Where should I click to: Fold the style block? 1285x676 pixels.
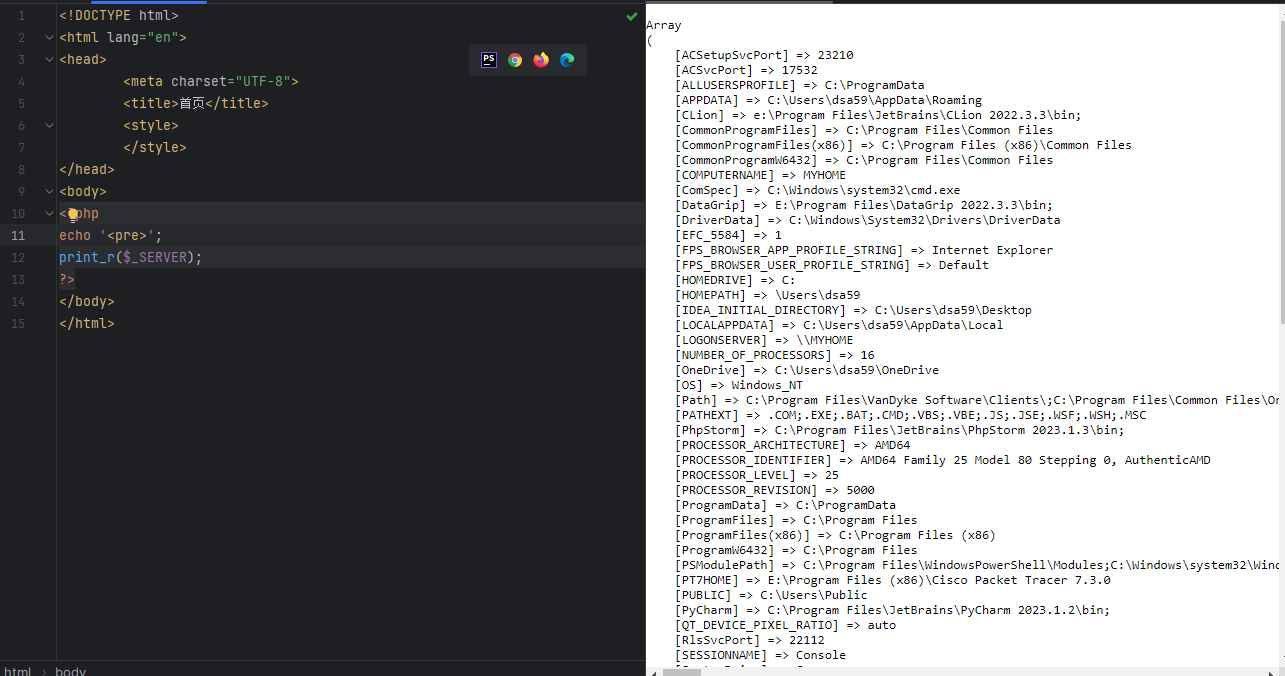(x=48, y=125)
